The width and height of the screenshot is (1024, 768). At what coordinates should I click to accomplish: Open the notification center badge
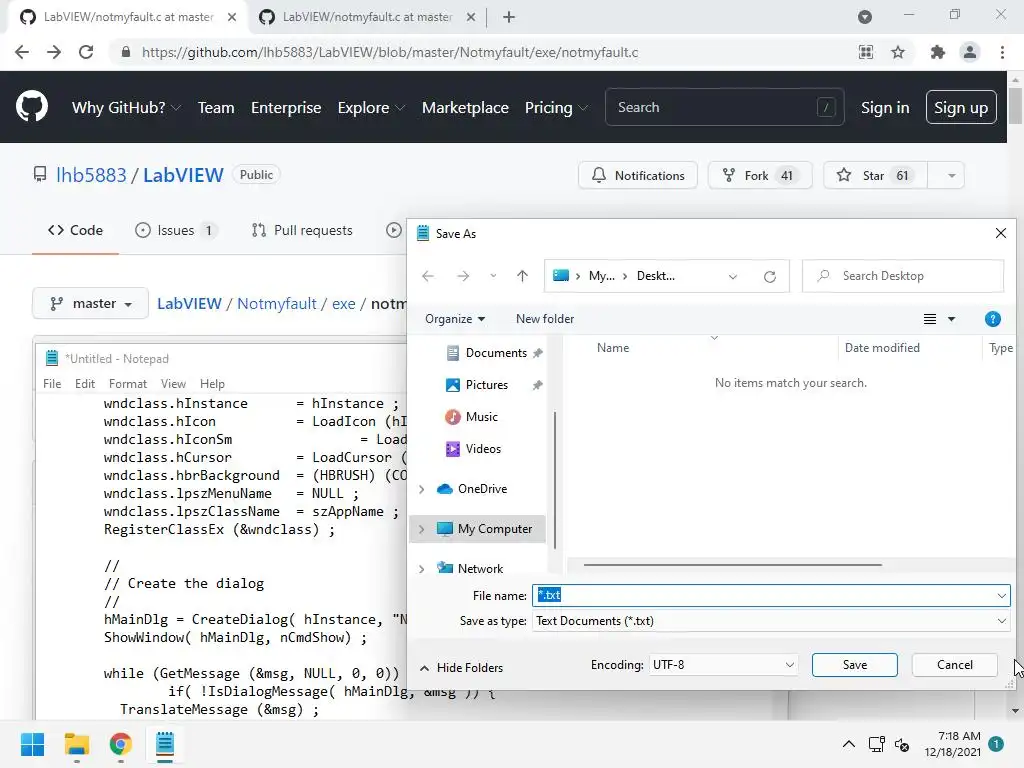996,743
